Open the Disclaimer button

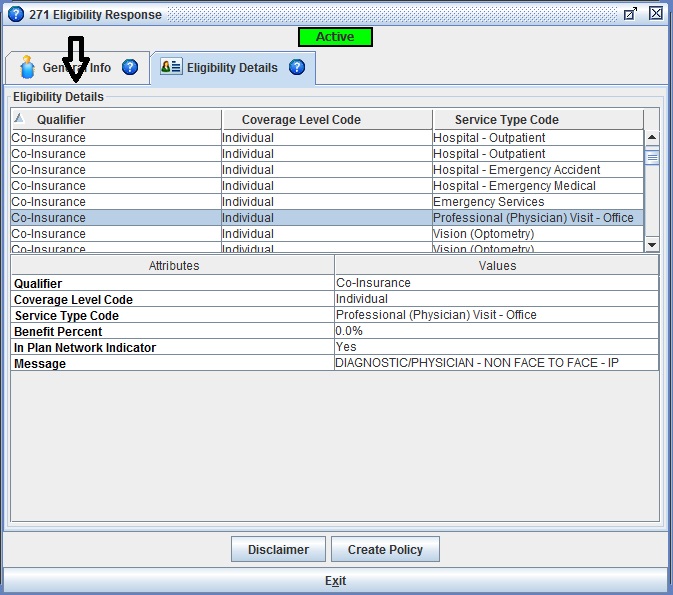point(278,549)
